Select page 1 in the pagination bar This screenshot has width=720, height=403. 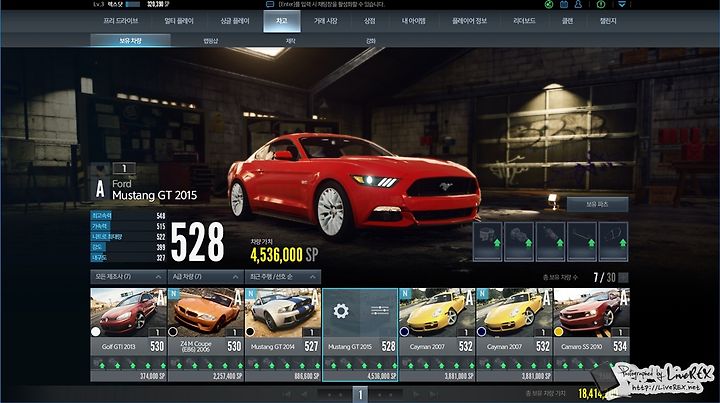point(360,394)
